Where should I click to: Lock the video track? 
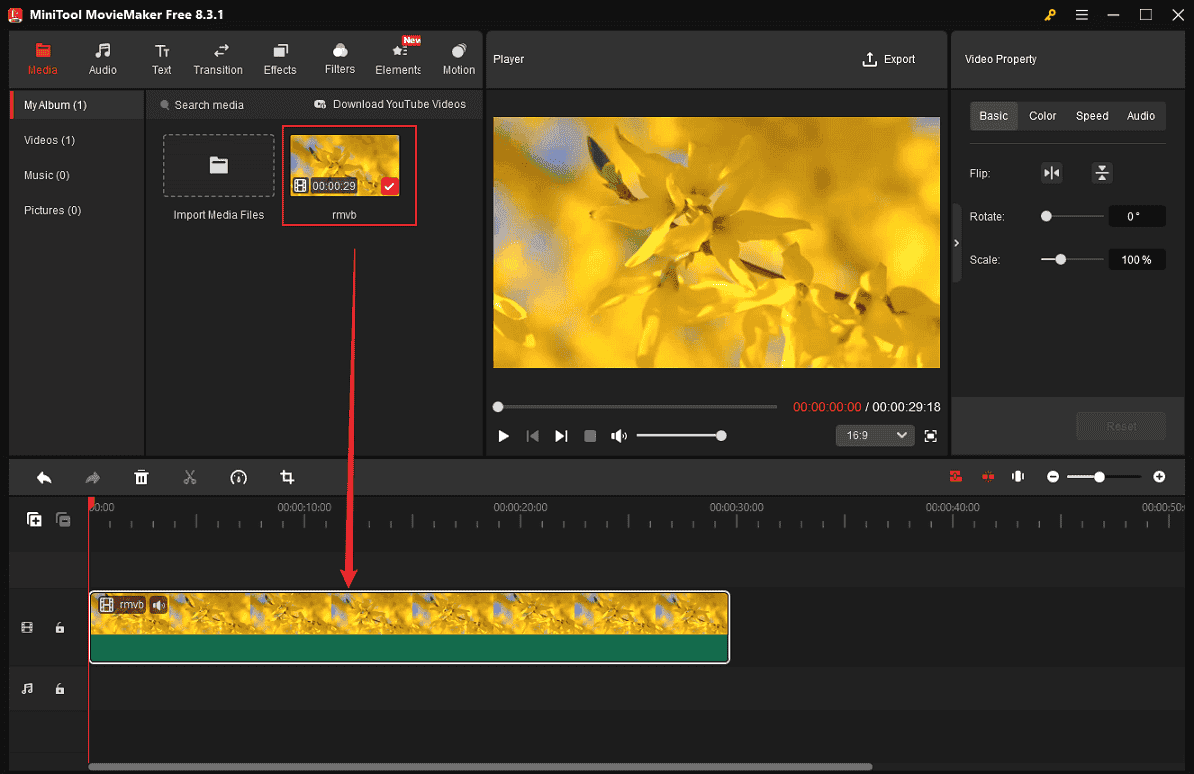(59, 627)
